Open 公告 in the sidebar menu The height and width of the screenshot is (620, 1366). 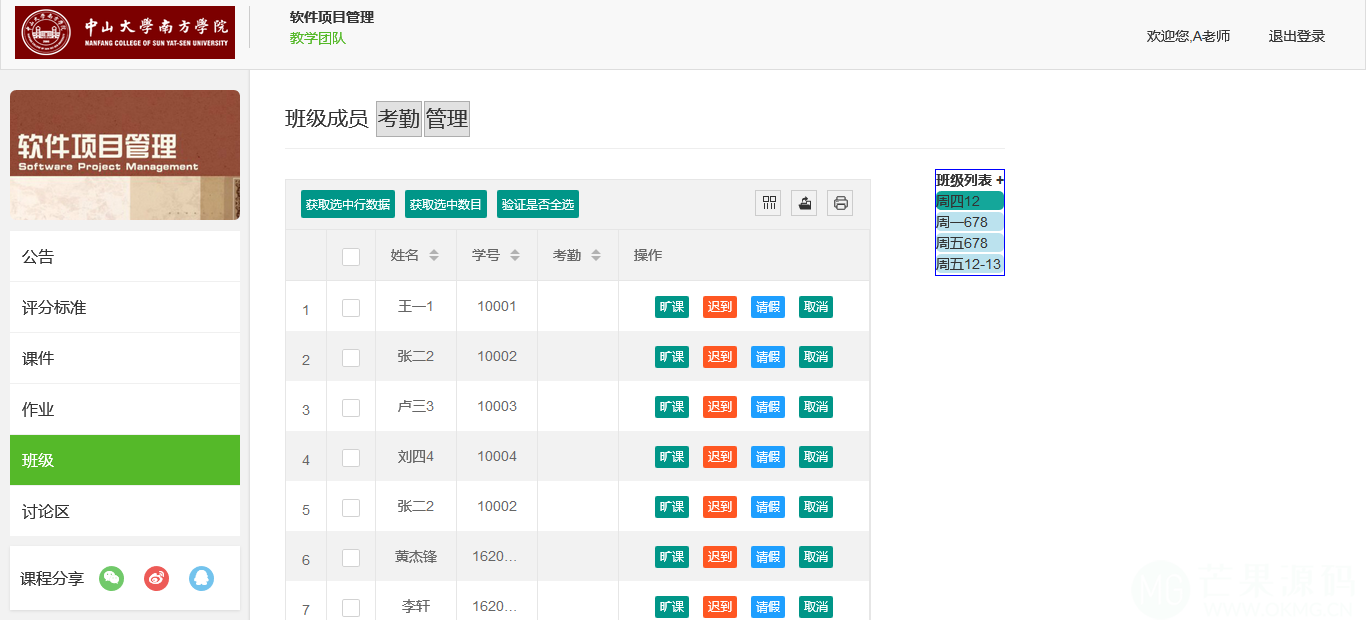[125, 257]
